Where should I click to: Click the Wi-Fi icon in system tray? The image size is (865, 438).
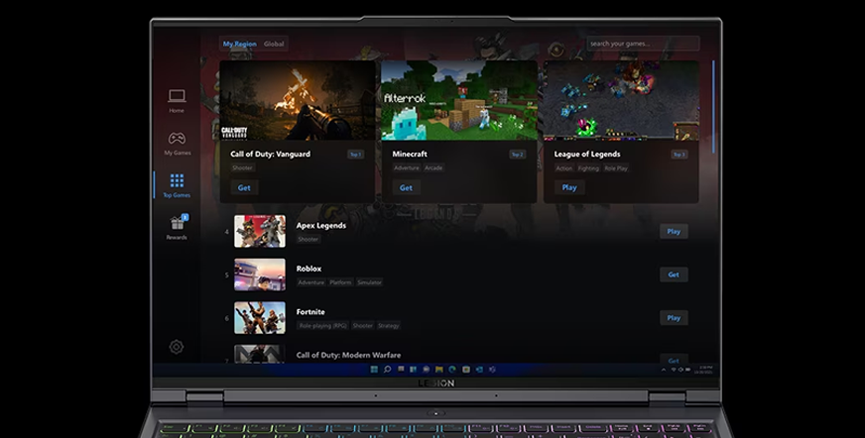(674, 370)
